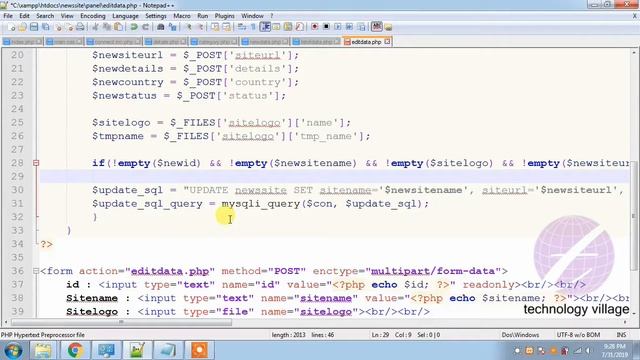Toggle synchronize vertical scrolling
This screenshot has height=360, width=640.
(x=215, y=27)
